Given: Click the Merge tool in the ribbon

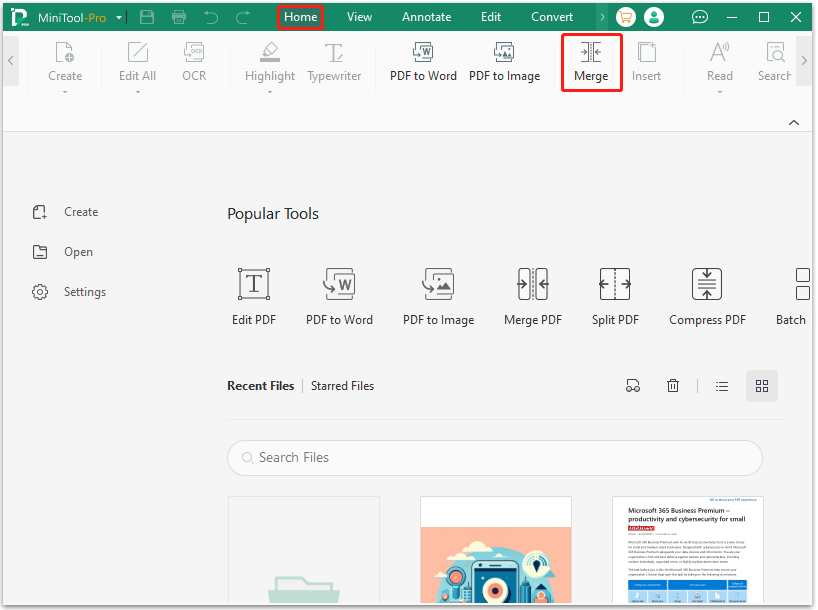Looking at the screenshot, I should (591, 62).
